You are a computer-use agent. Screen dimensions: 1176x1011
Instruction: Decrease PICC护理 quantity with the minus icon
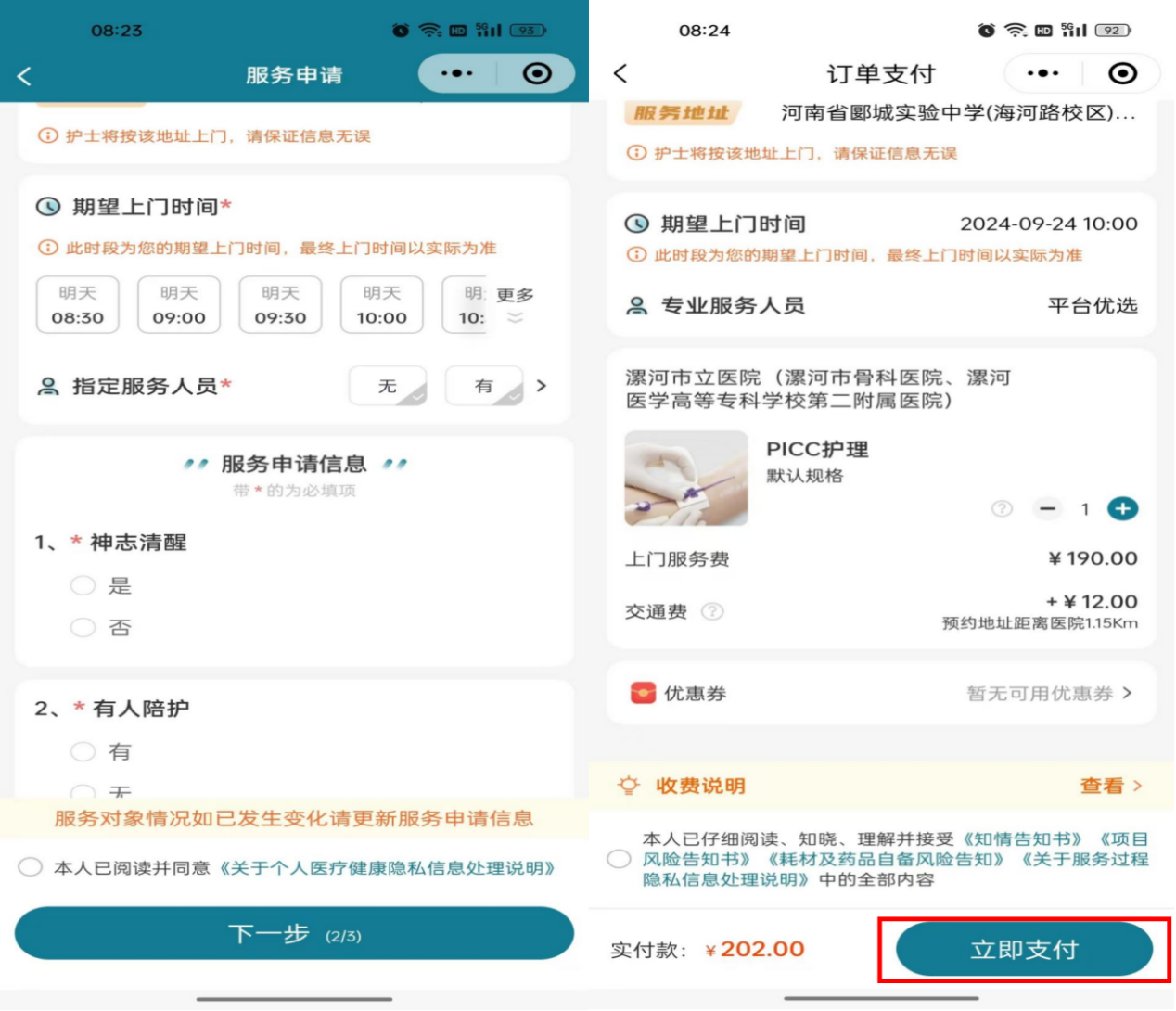1048,508
